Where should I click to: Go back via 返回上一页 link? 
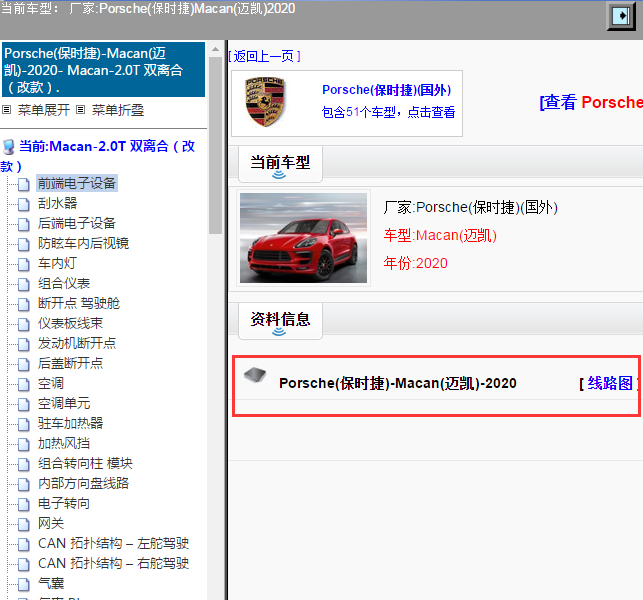[x=264, y=56]
